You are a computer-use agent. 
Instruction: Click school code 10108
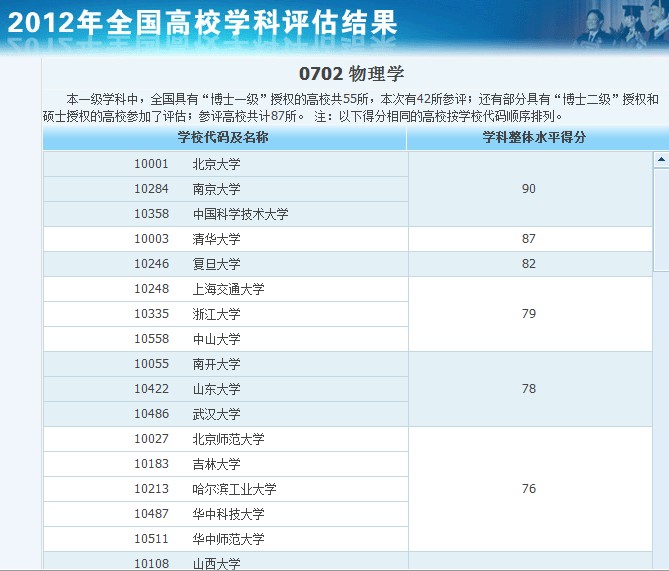[151, 564]
